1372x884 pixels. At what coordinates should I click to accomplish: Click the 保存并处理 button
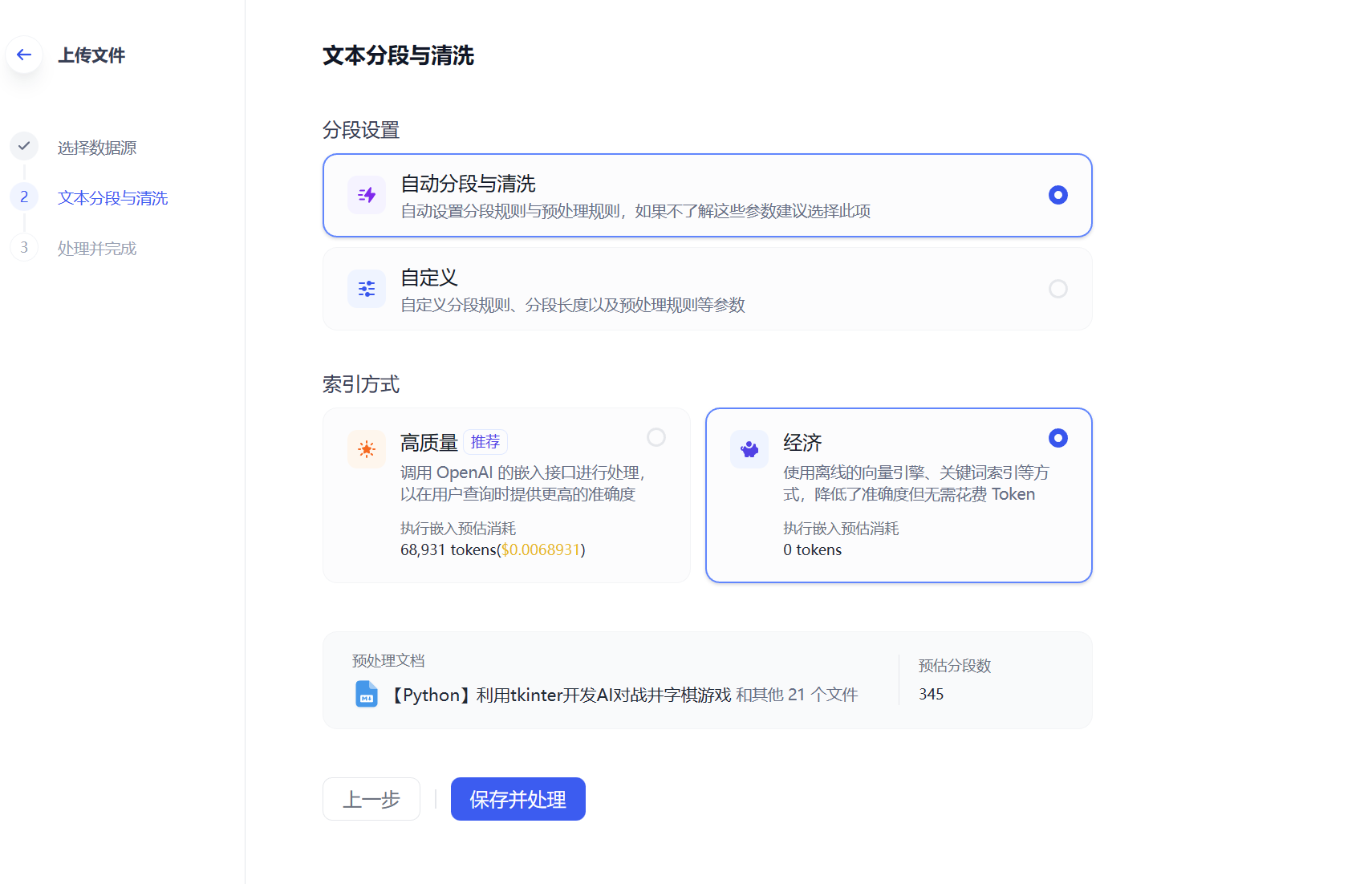[x=518, y=799]
